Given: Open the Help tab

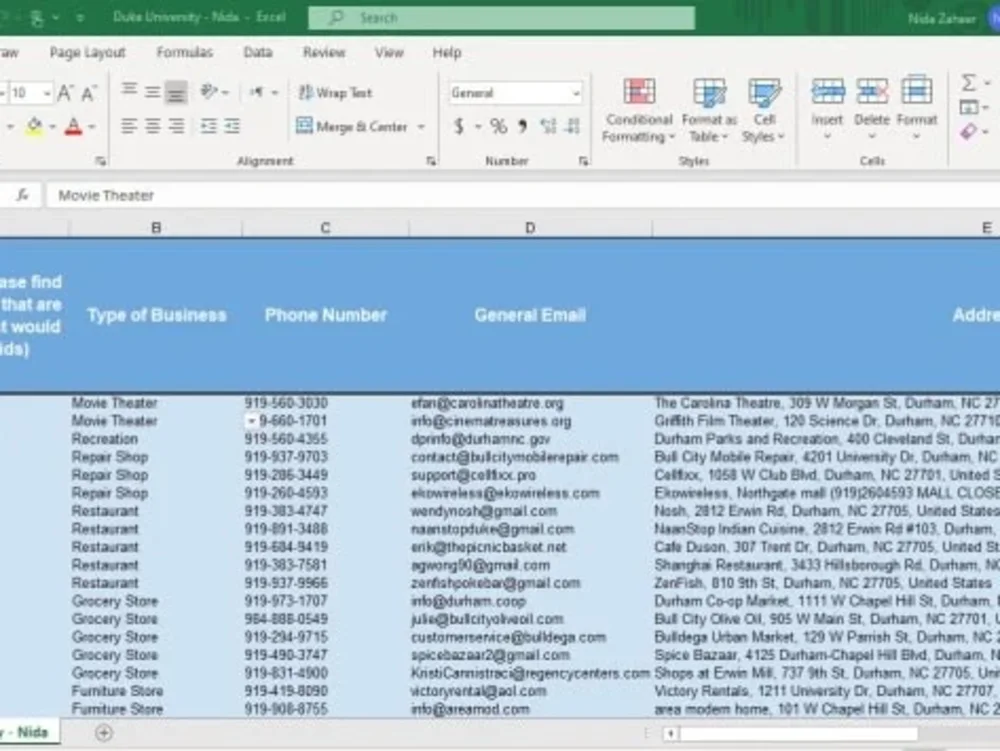Looking at the screenshot, I should (446, 52).
